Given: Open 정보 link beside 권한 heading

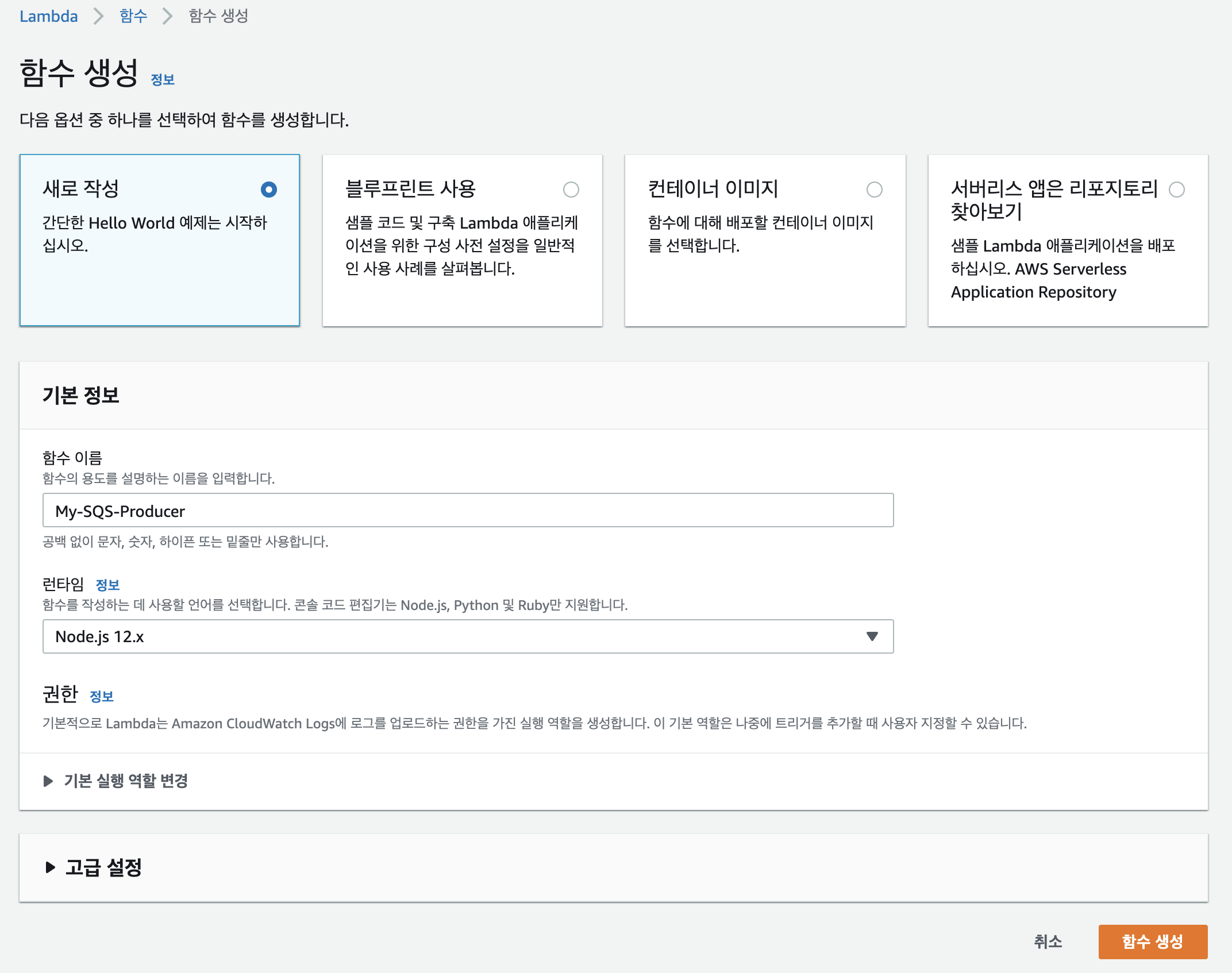Looking at the screenshot, I should click(102, 697).
